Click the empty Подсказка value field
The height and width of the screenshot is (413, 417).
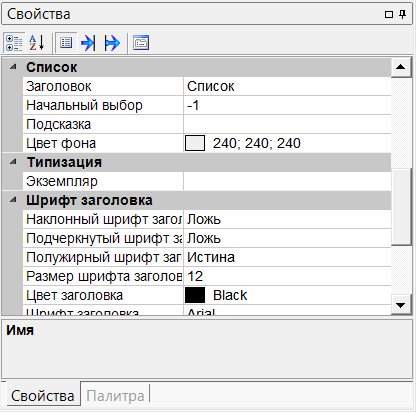pyautogui.click(x=287, y=124)
